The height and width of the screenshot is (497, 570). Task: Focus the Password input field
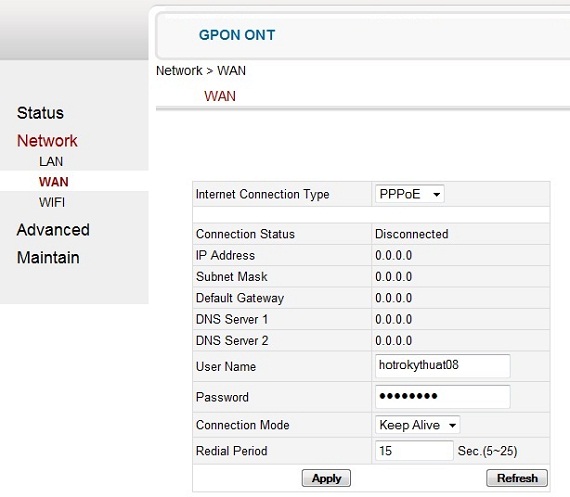(442, 397)
